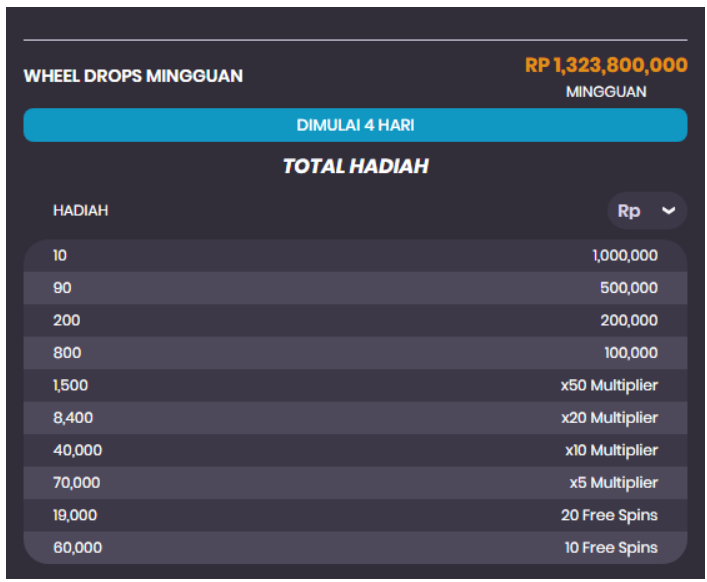Select the 1,000,000 prize row
The image size is (707, 582).
pyautogui.click(x=355, y=256)
